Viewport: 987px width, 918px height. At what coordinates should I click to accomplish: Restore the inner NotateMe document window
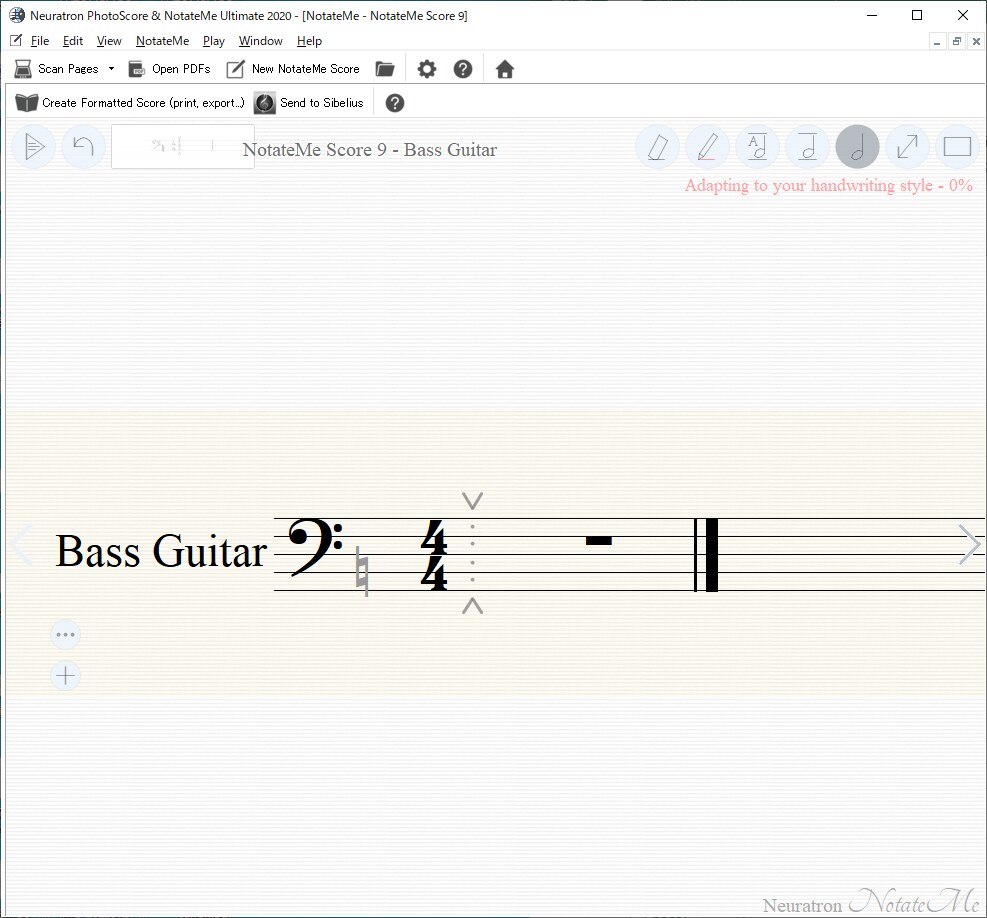pos(957,42)
